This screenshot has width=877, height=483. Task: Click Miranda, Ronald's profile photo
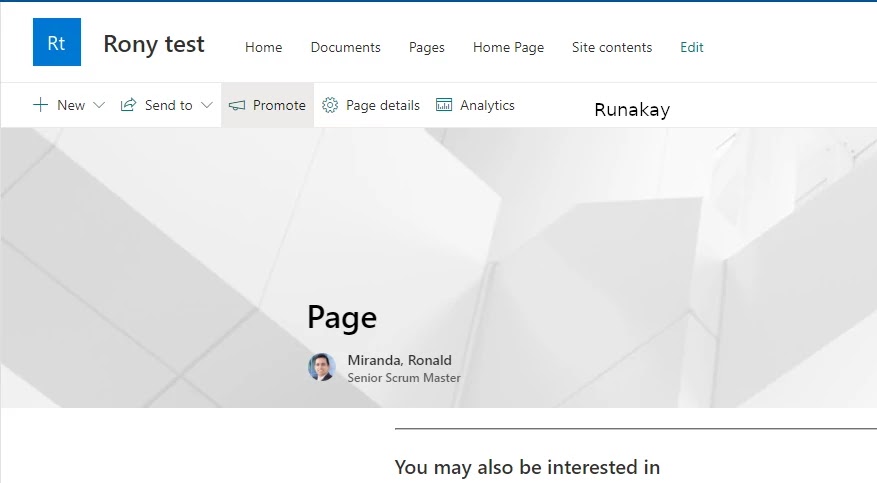322,367
